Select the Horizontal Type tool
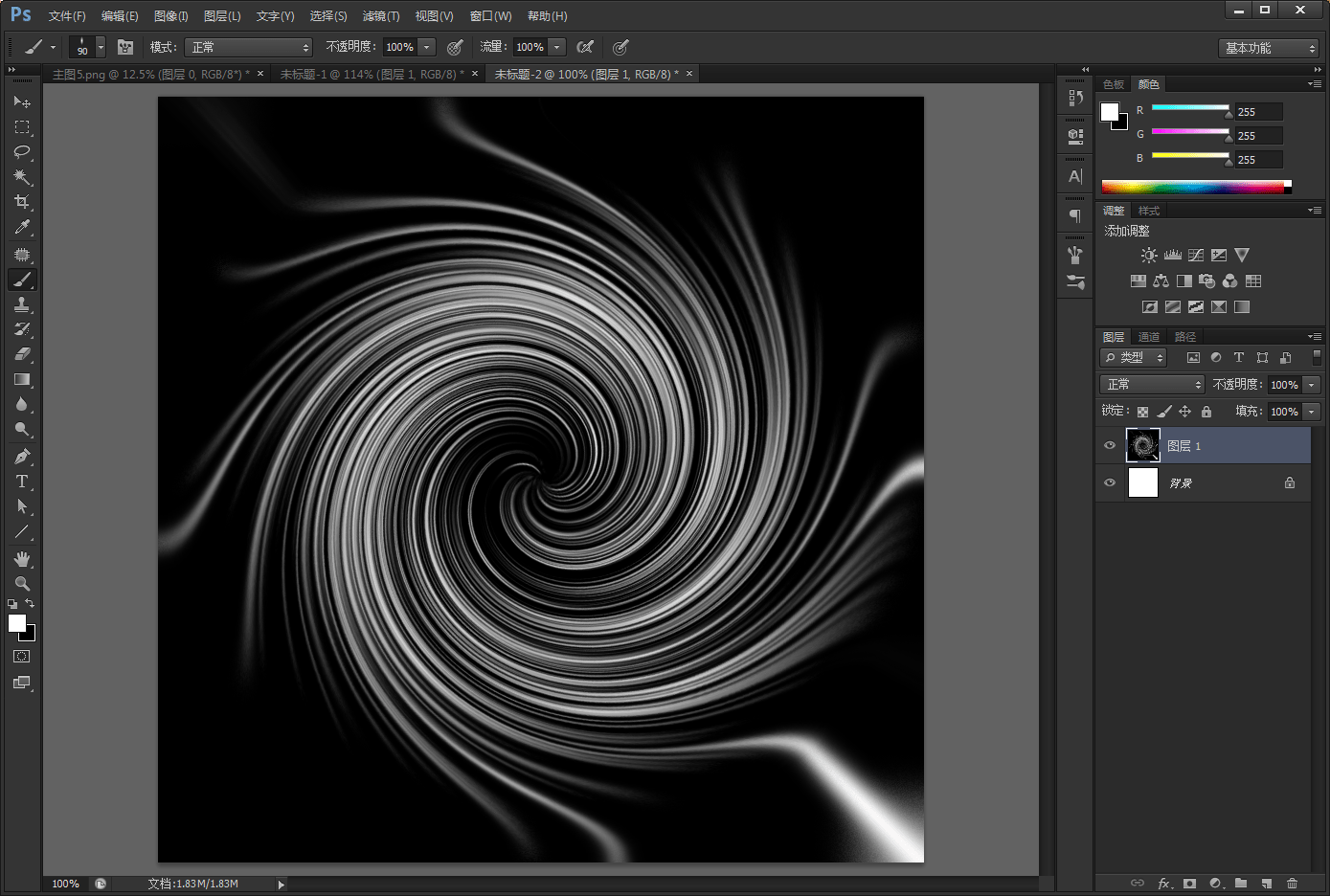Viewport: 1330px width, 896px height. click(22, 482)
